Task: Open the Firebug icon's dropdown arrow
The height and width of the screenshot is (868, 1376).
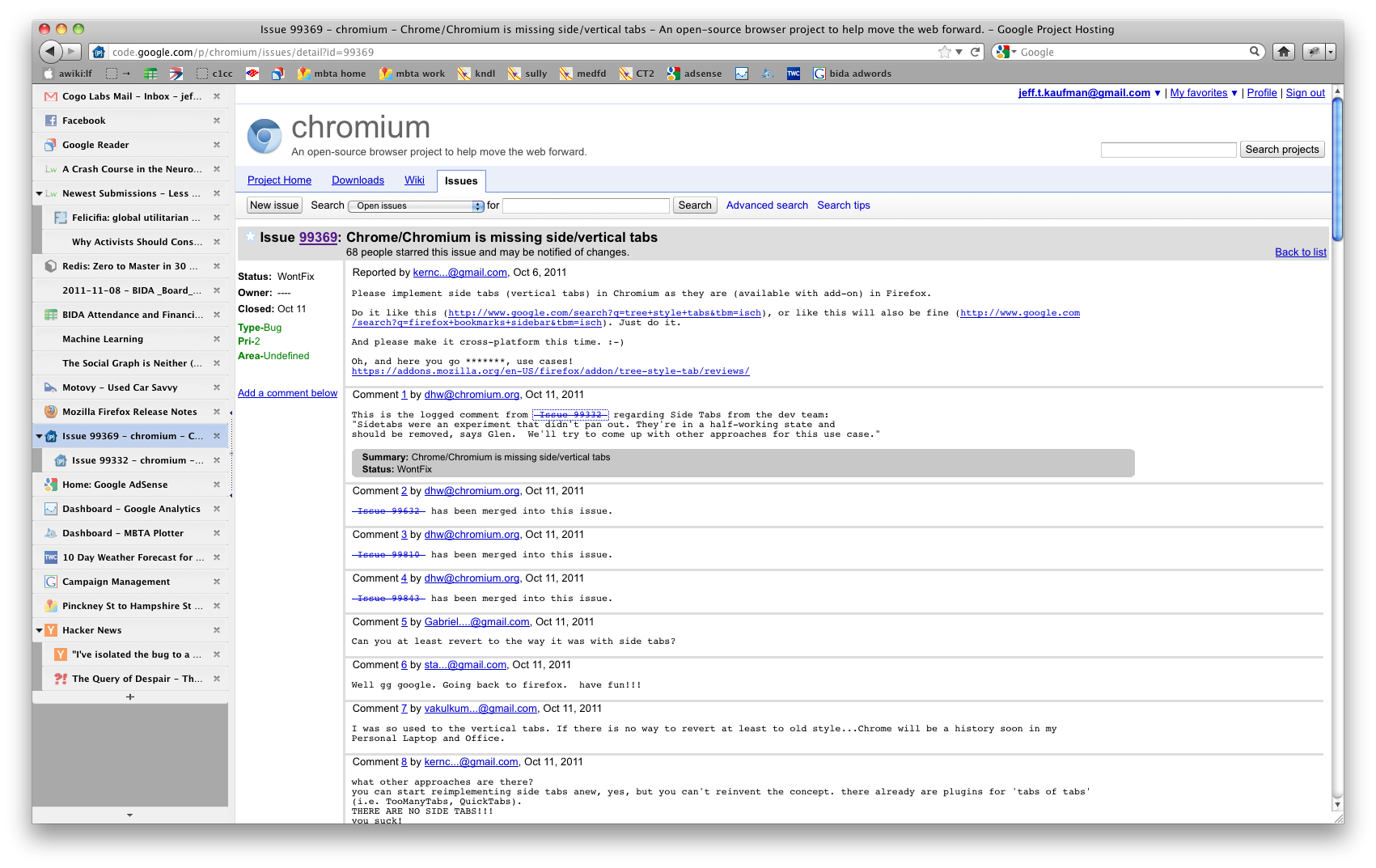Action: click(1330, 52)
